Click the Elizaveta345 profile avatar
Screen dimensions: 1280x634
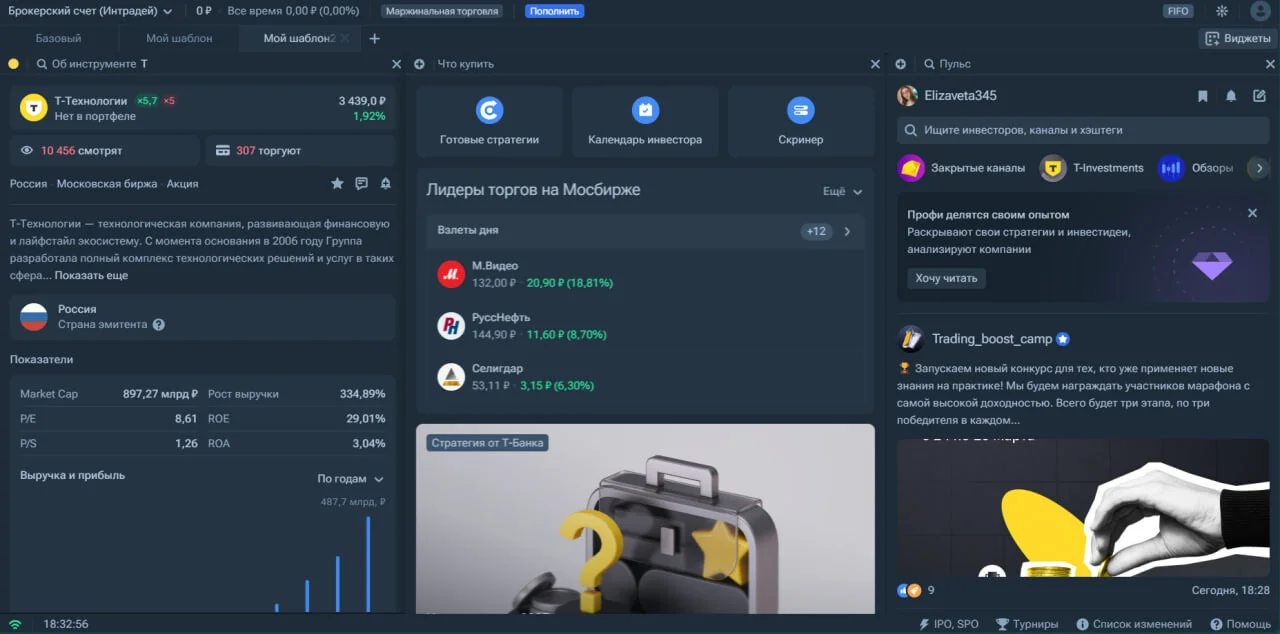907,96
